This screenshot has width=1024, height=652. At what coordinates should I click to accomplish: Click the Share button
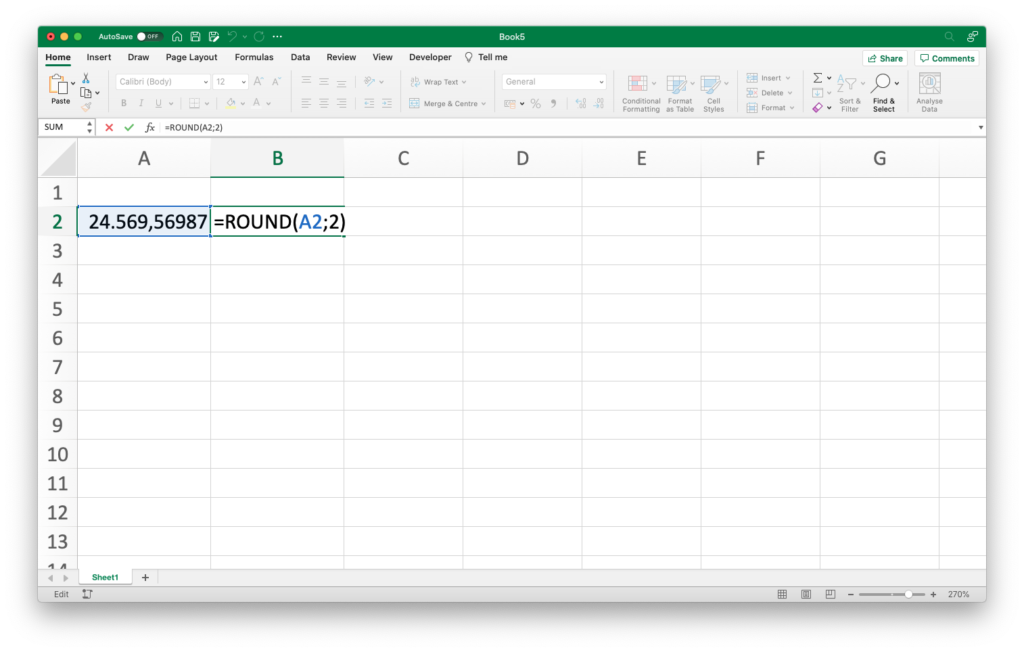coord(884,58)
